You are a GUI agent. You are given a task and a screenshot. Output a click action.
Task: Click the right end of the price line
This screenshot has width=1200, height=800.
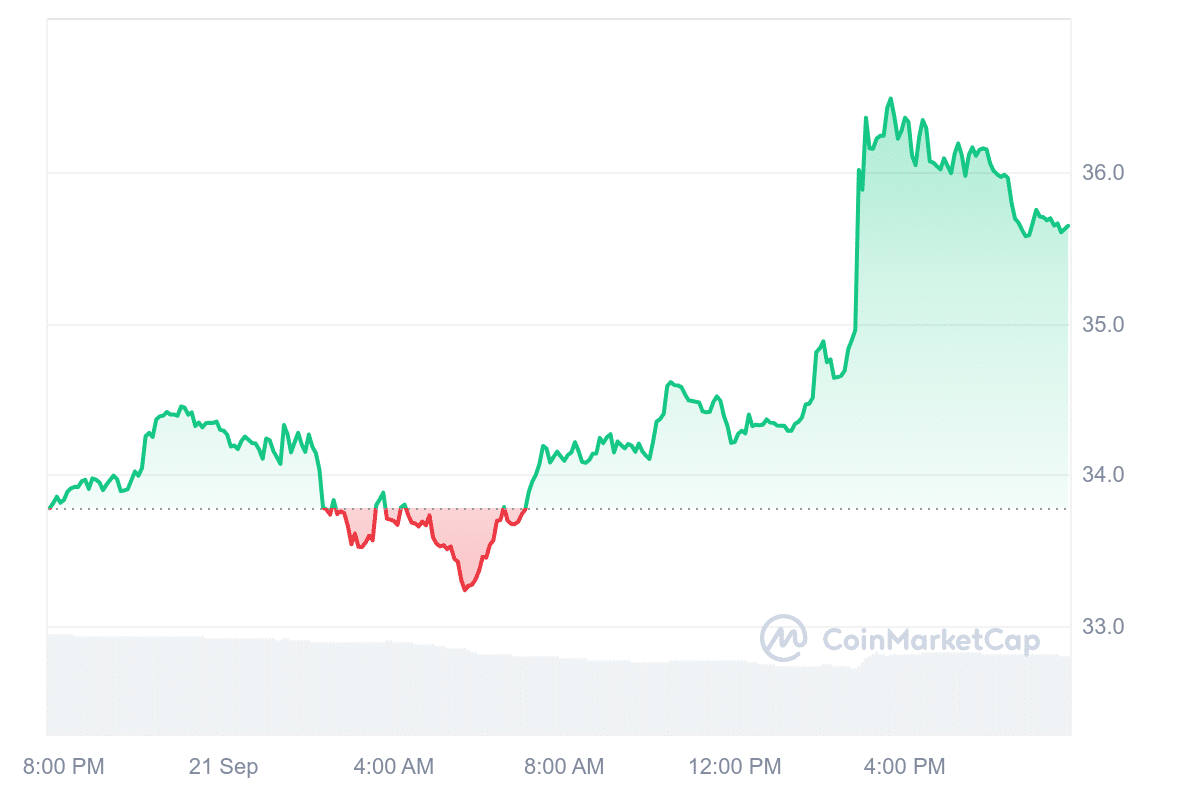(1068, 226)
